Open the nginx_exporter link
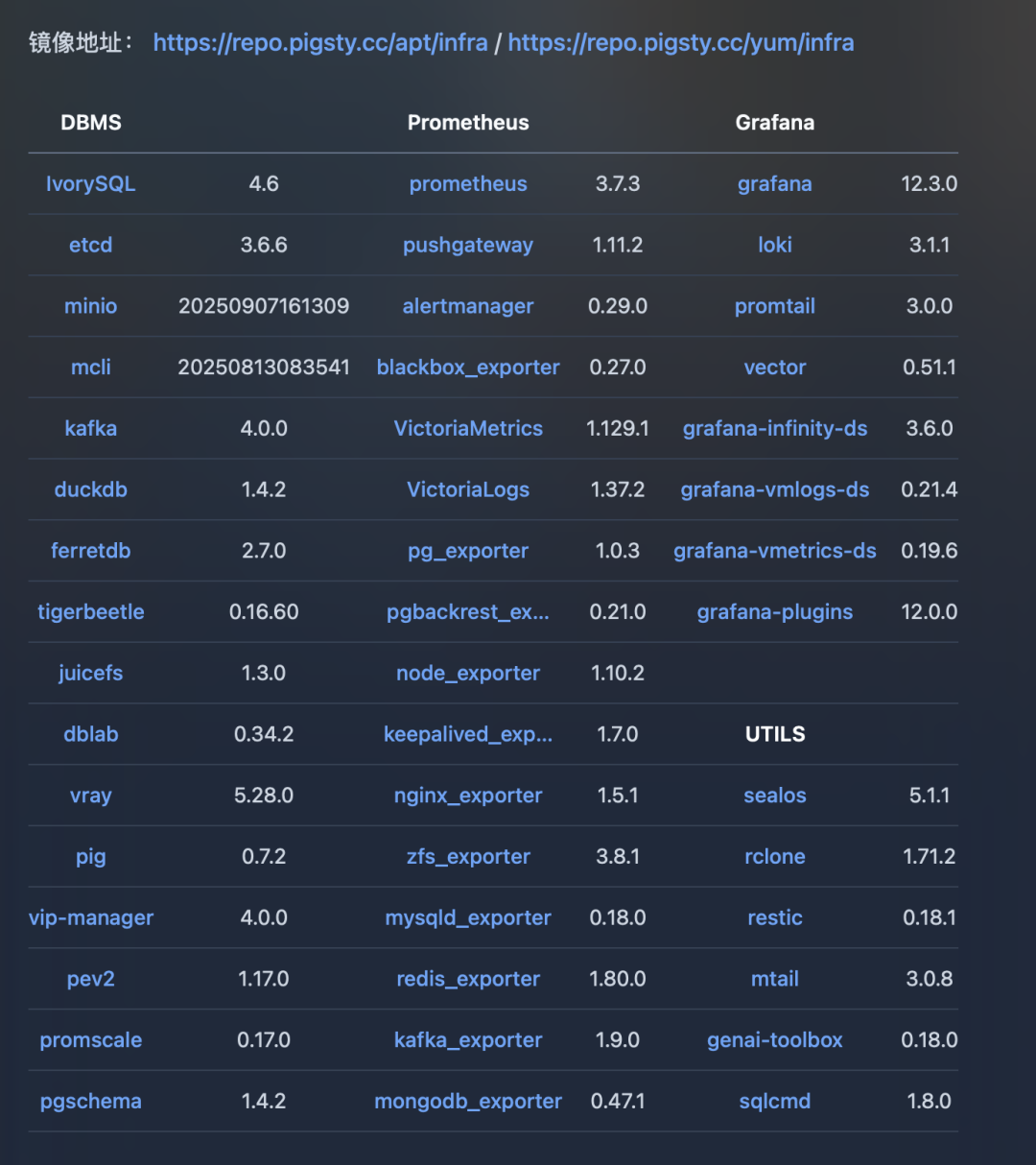The height and width of the screenshot is (1165, 1036). [468, 796]
